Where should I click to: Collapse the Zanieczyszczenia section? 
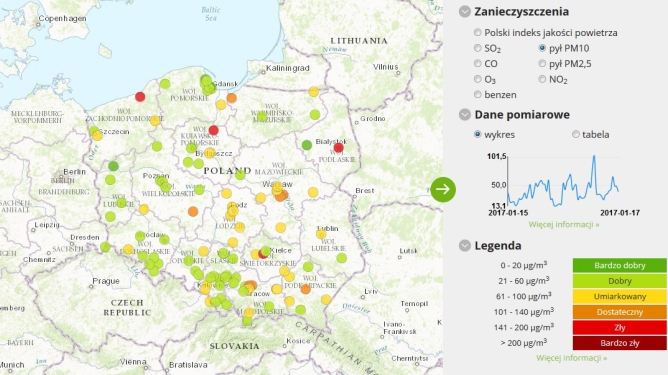coord(465,12)
